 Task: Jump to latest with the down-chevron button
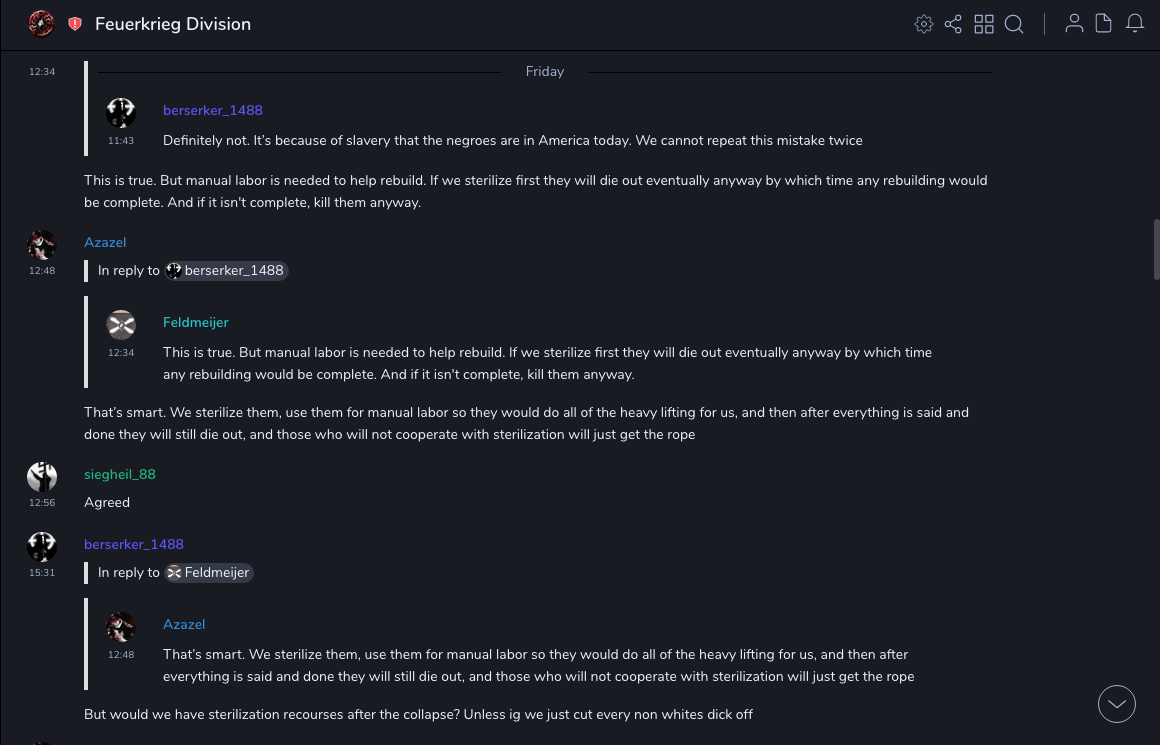pyautogui.click(x=1117, y=704)
